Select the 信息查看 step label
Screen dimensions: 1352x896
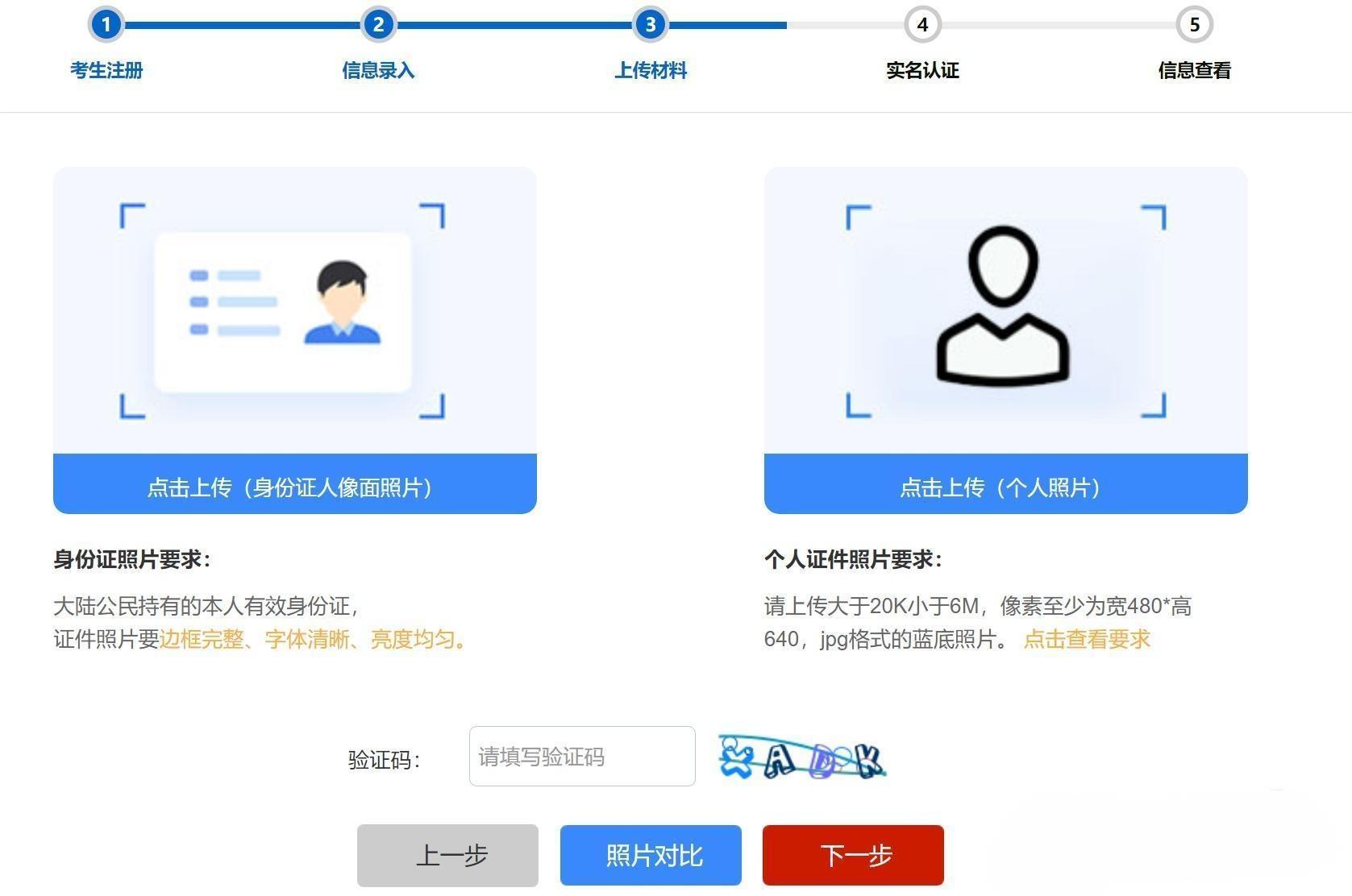point(1194,71)
